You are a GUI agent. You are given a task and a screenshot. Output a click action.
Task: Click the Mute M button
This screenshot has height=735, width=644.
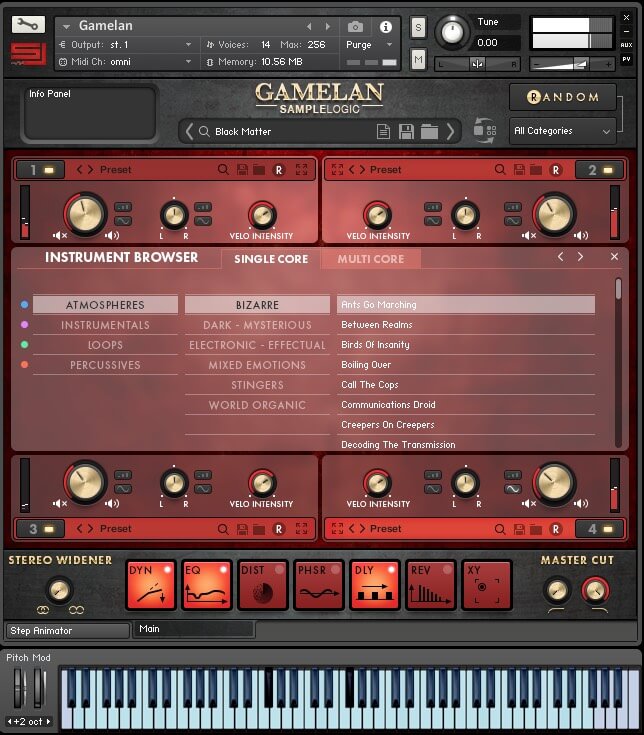pyautogui.click(x=418, y=60)
